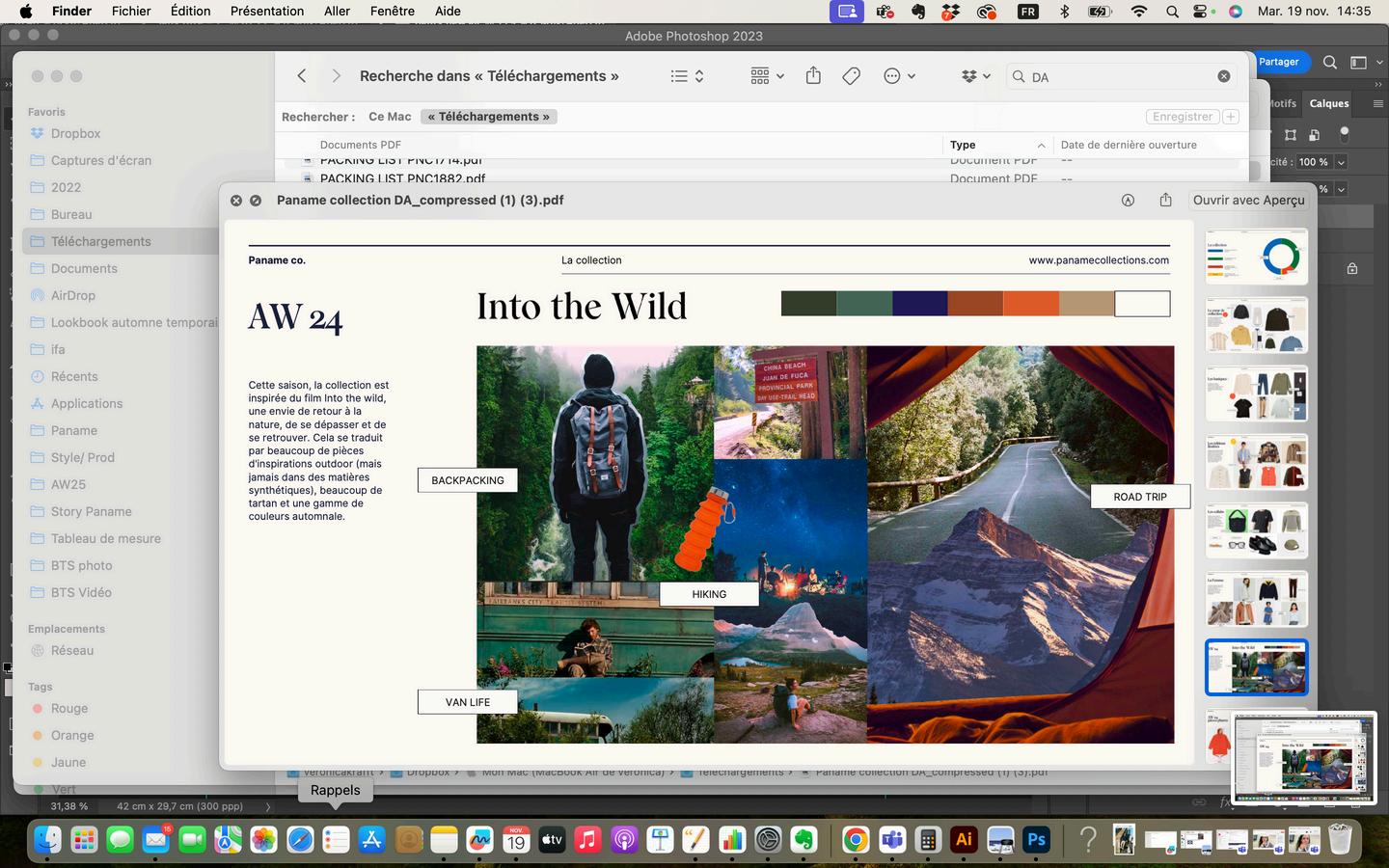Screen dimensions: 1389x868
Task: Open the Fenêtre menu
Action: (x=393, y=12)
